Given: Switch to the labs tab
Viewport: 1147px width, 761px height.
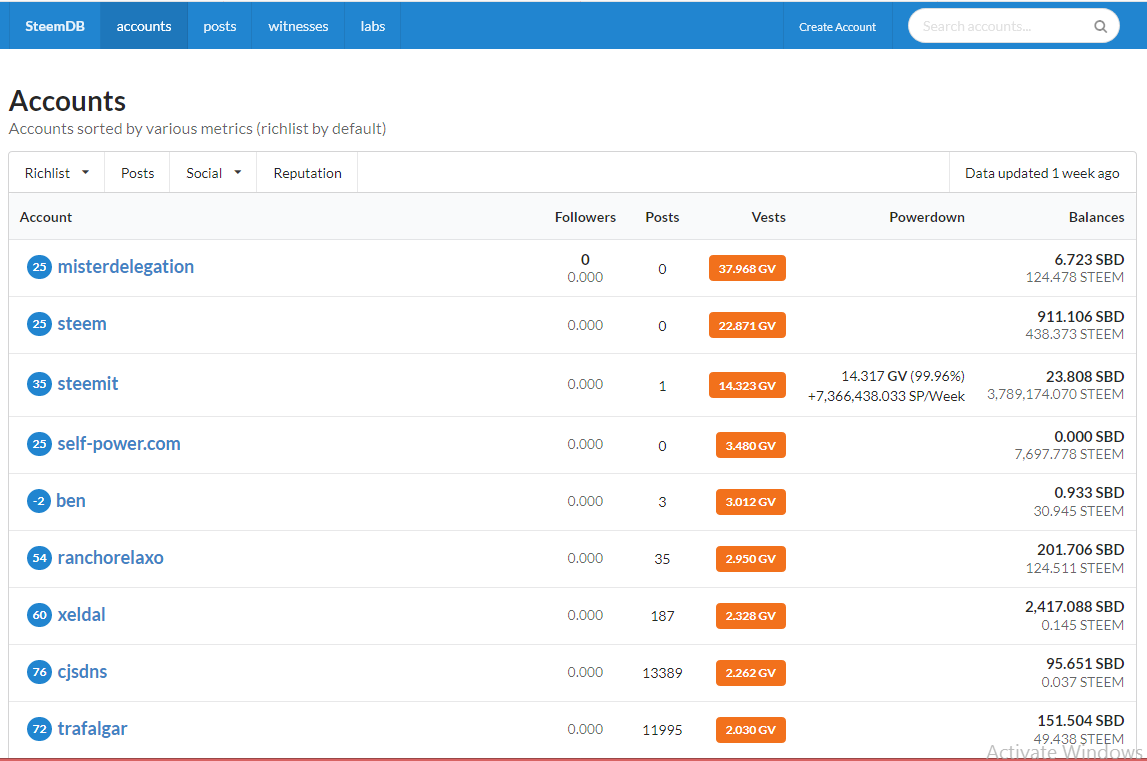Looking at the screenshot, I should point(372,26).
